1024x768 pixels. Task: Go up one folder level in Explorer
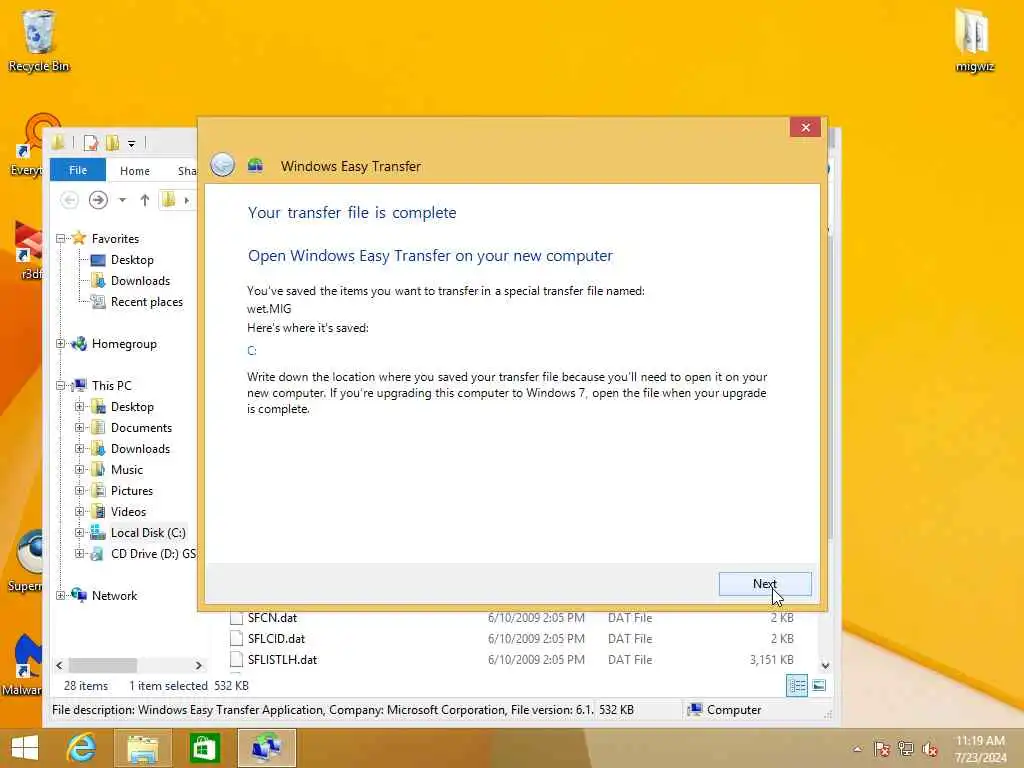click(x=144, y=200)
